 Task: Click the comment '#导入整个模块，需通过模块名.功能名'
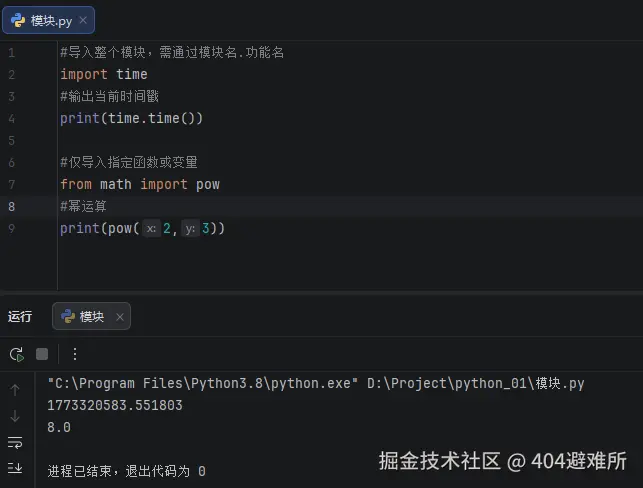[172, 52]
